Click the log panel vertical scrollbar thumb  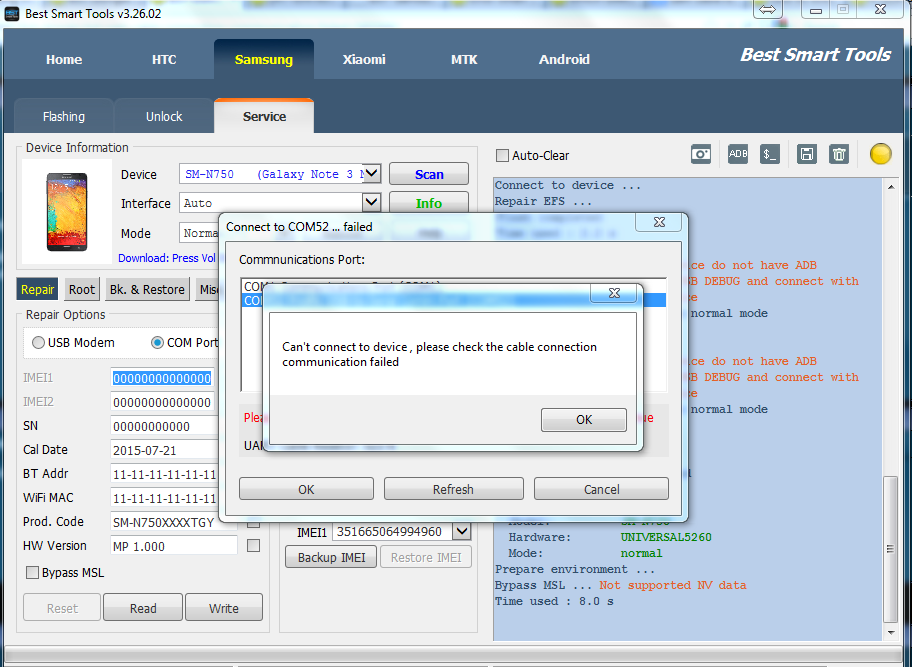(890, 548)
